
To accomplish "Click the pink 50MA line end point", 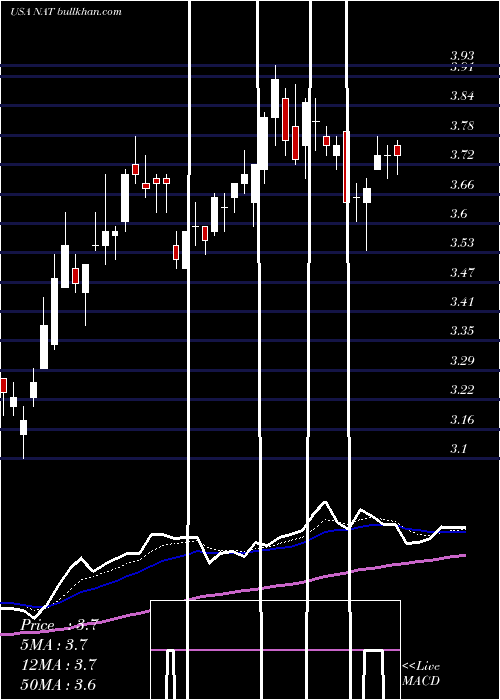I will [x=464, y=555].
